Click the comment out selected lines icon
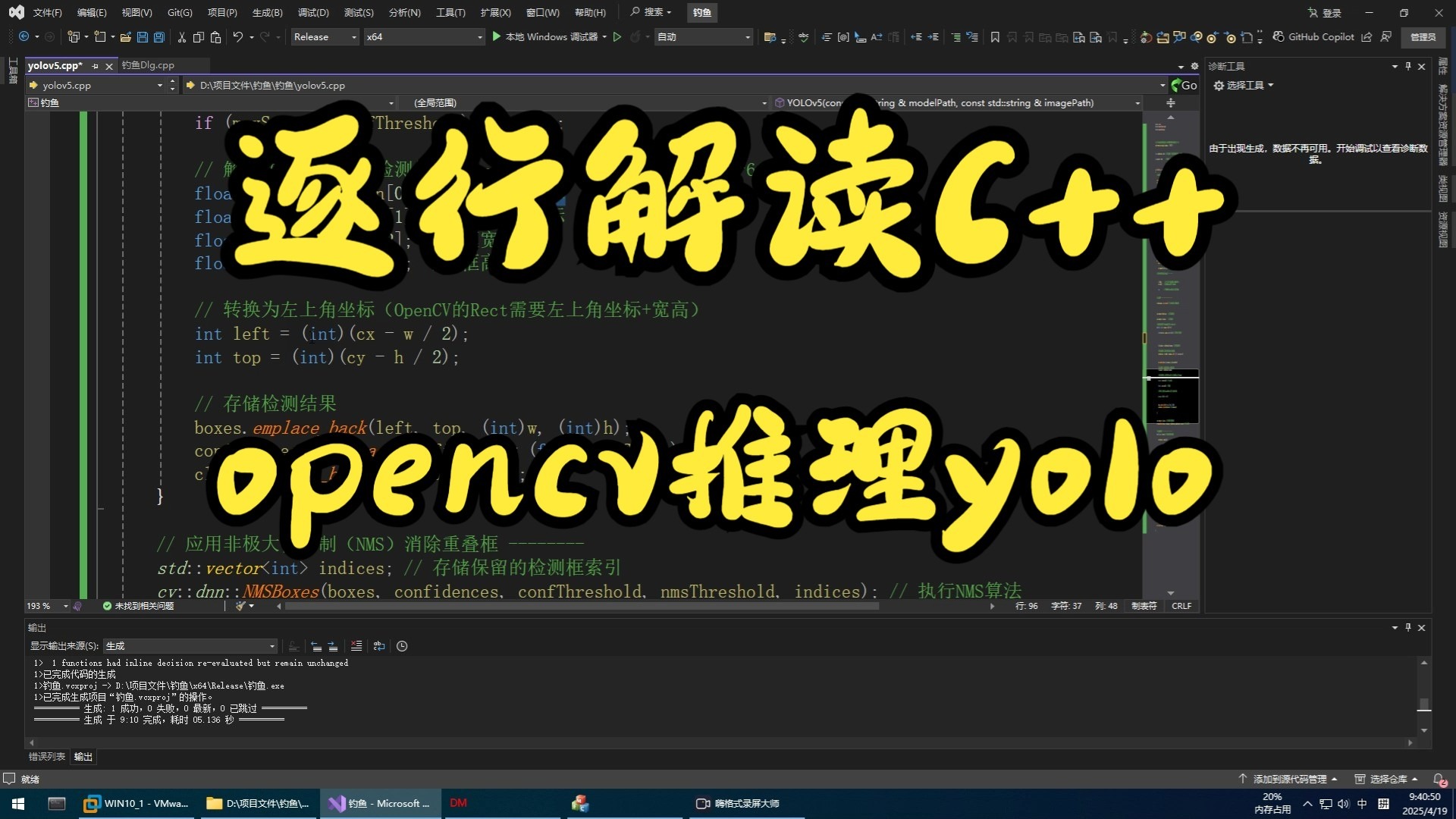 tap(955, 36)
